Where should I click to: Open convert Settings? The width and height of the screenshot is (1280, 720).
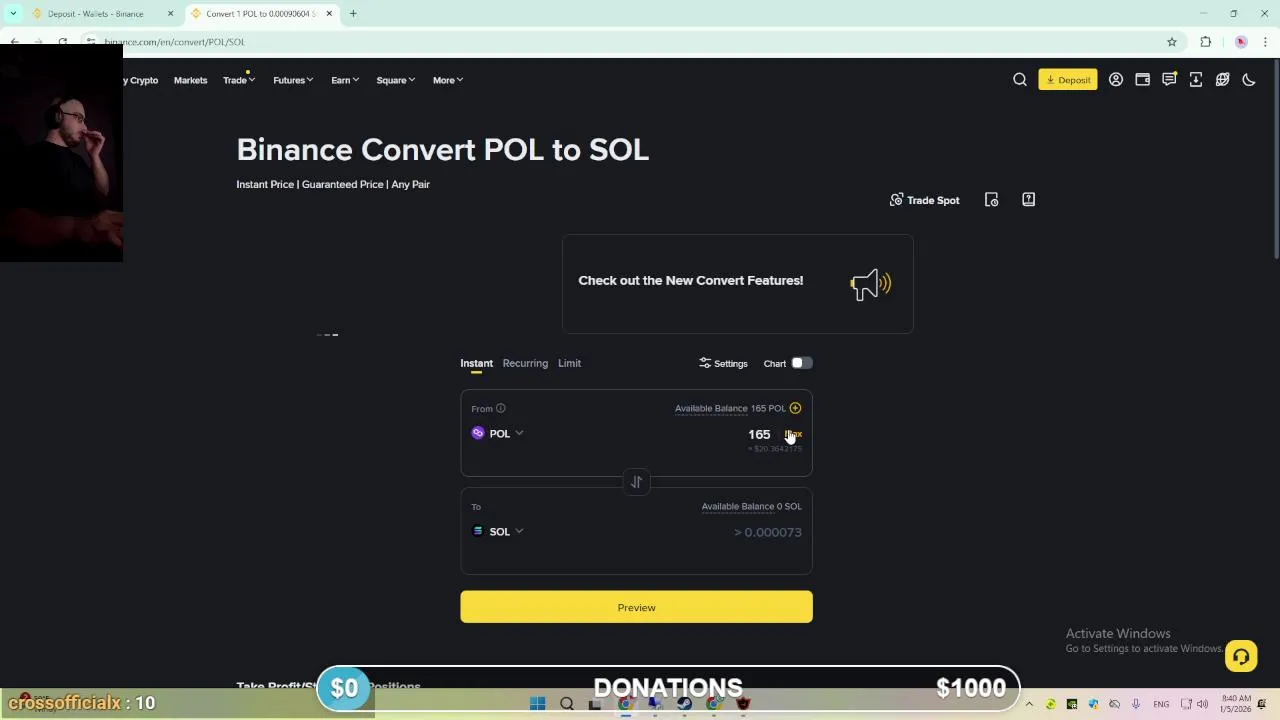pyautogui.click(x=723, y=363)
